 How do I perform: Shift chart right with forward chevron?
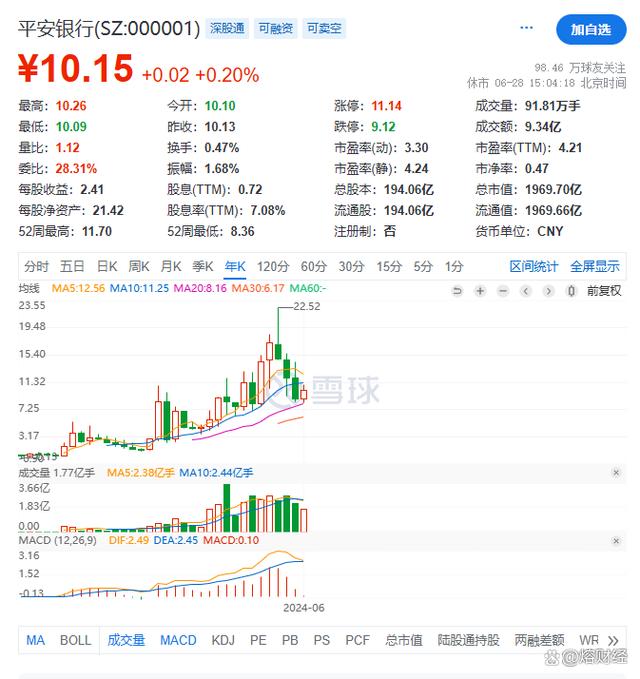548,291
